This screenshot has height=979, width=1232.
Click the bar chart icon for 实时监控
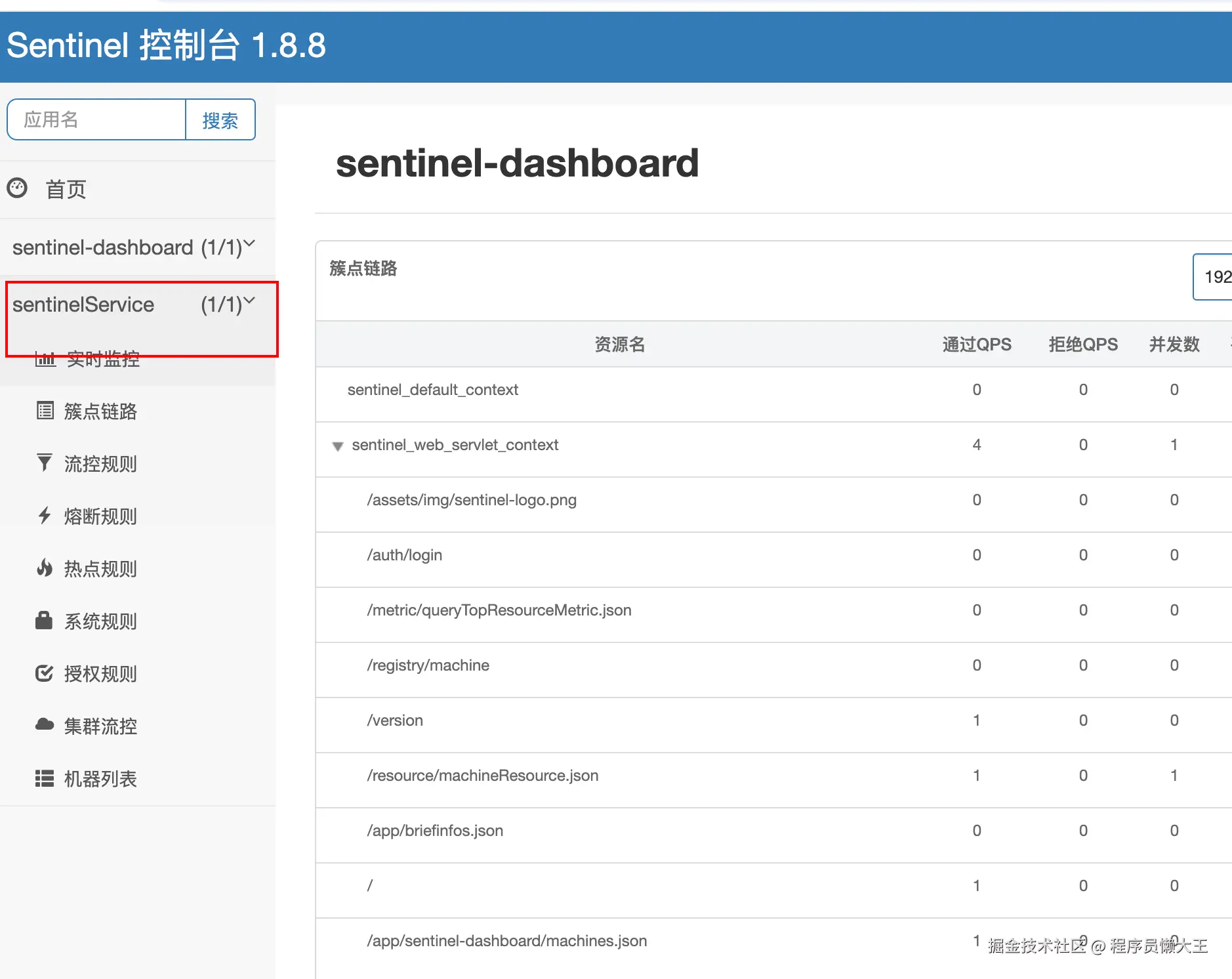point(45,359)
